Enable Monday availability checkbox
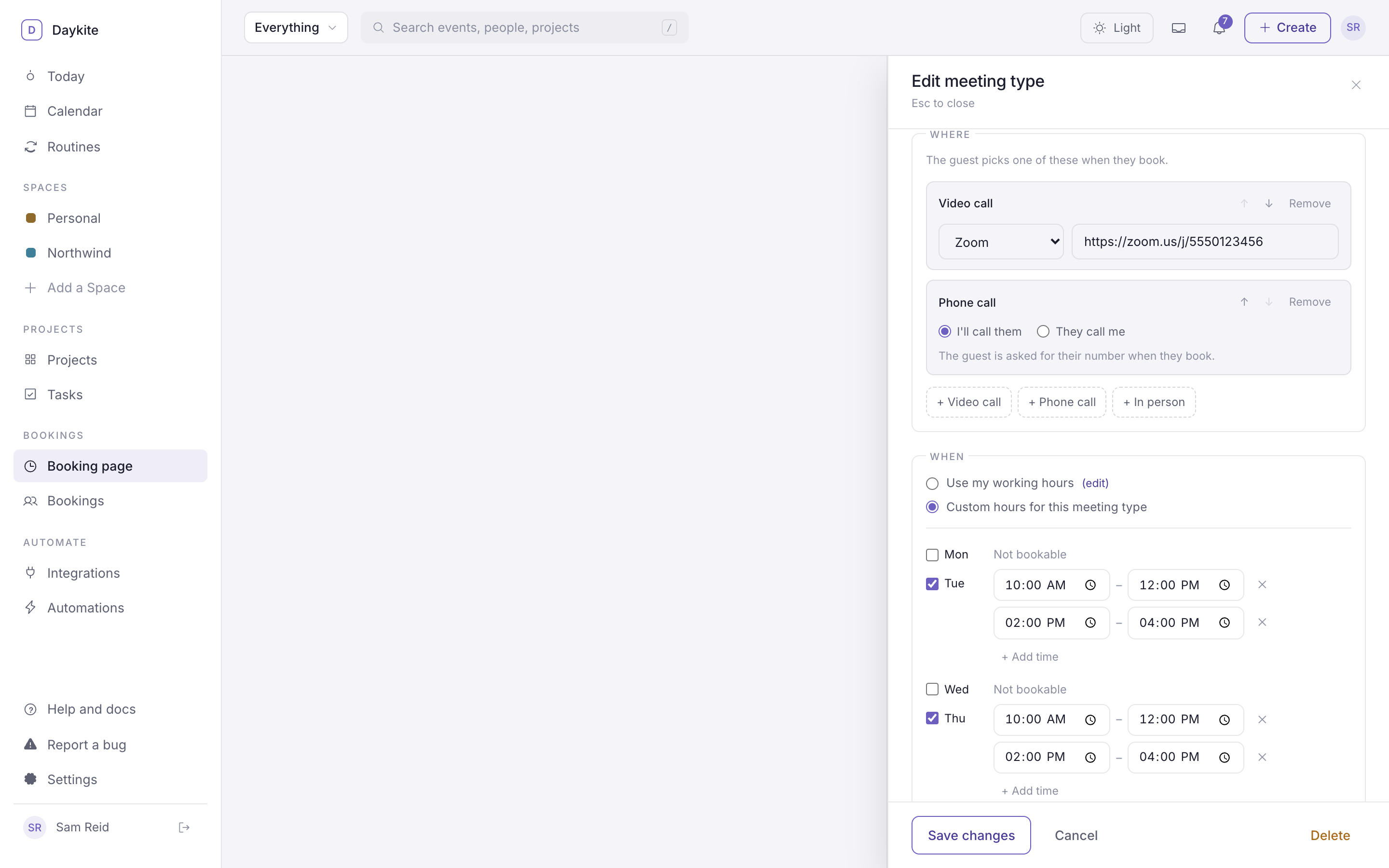Screen dimensions: 1389x868 [x=932, y=555]
